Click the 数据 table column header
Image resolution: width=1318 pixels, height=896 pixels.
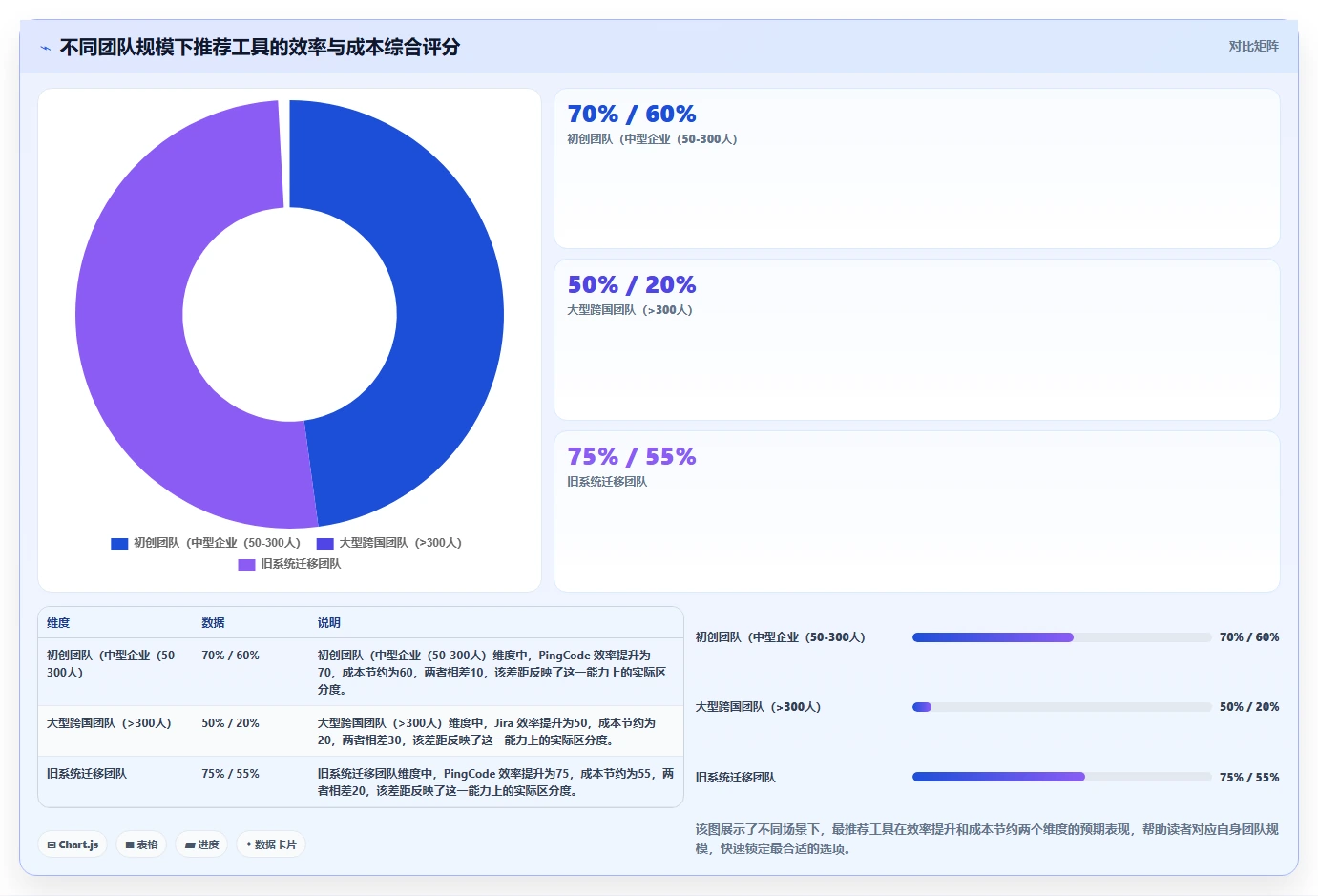[213, 623]
